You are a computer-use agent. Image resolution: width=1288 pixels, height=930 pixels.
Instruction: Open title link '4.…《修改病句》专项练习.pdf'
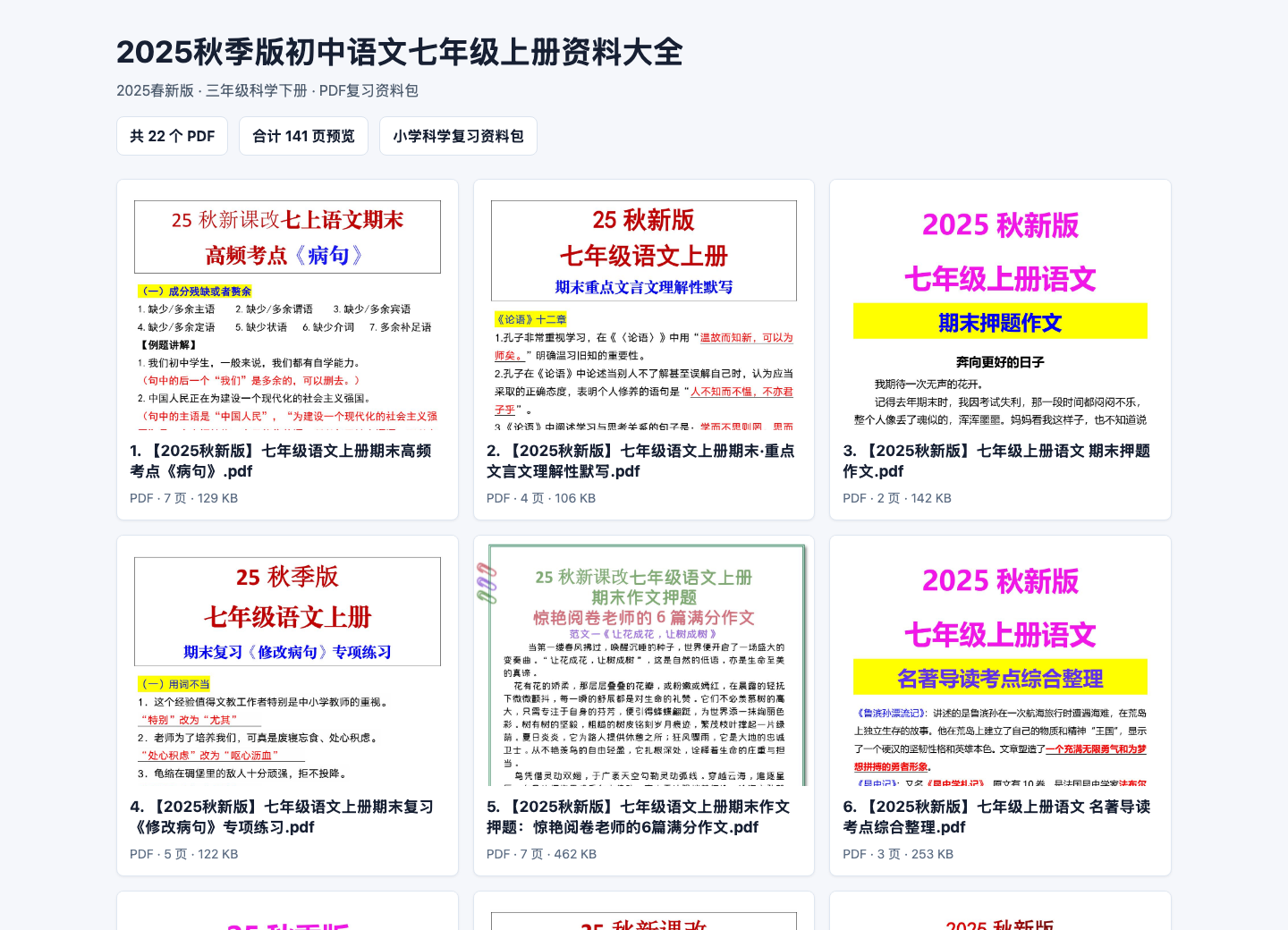click(282, 816)
